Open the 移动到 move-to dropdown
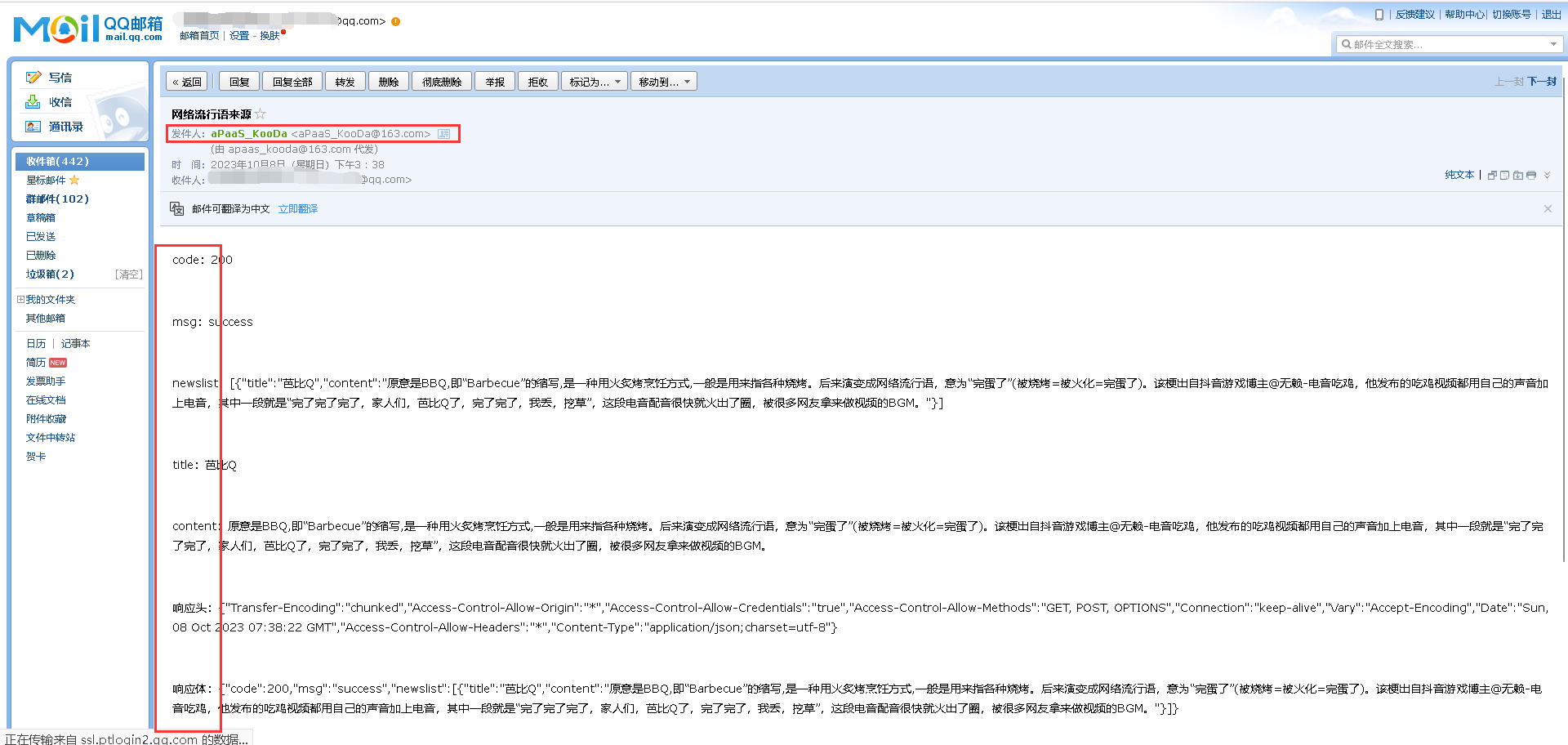Screen dimensions: 1568x745 [x=663, y=81]
